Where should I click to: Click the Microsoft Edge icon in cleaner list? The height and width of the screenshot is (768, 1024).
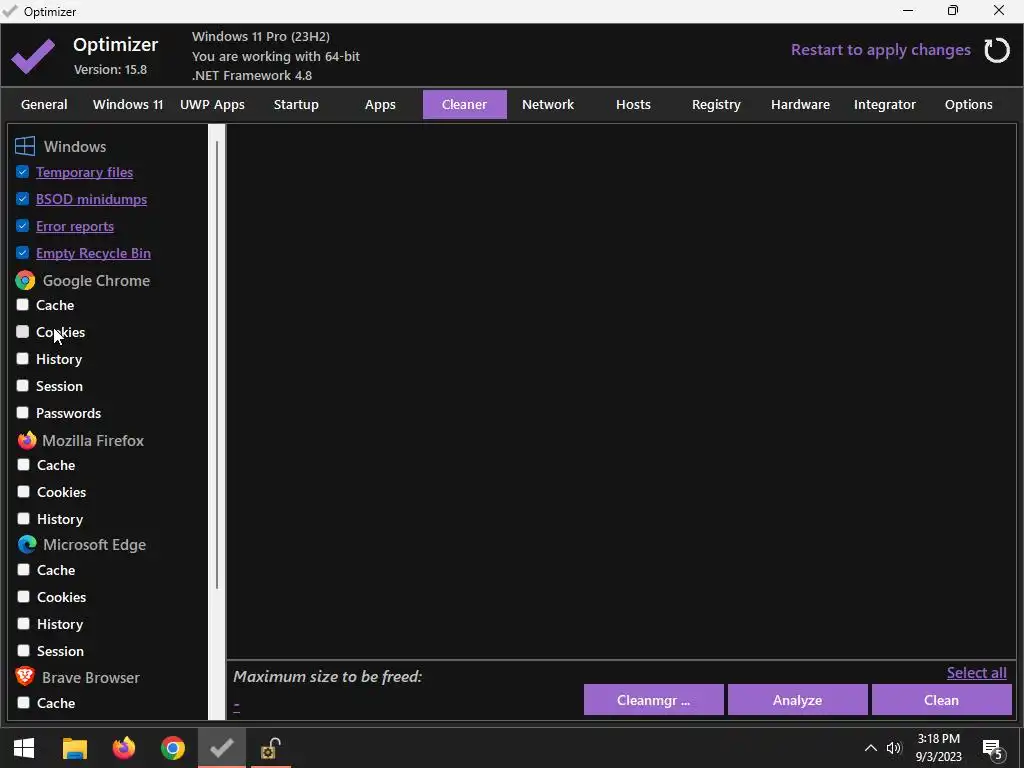(27, 544)
